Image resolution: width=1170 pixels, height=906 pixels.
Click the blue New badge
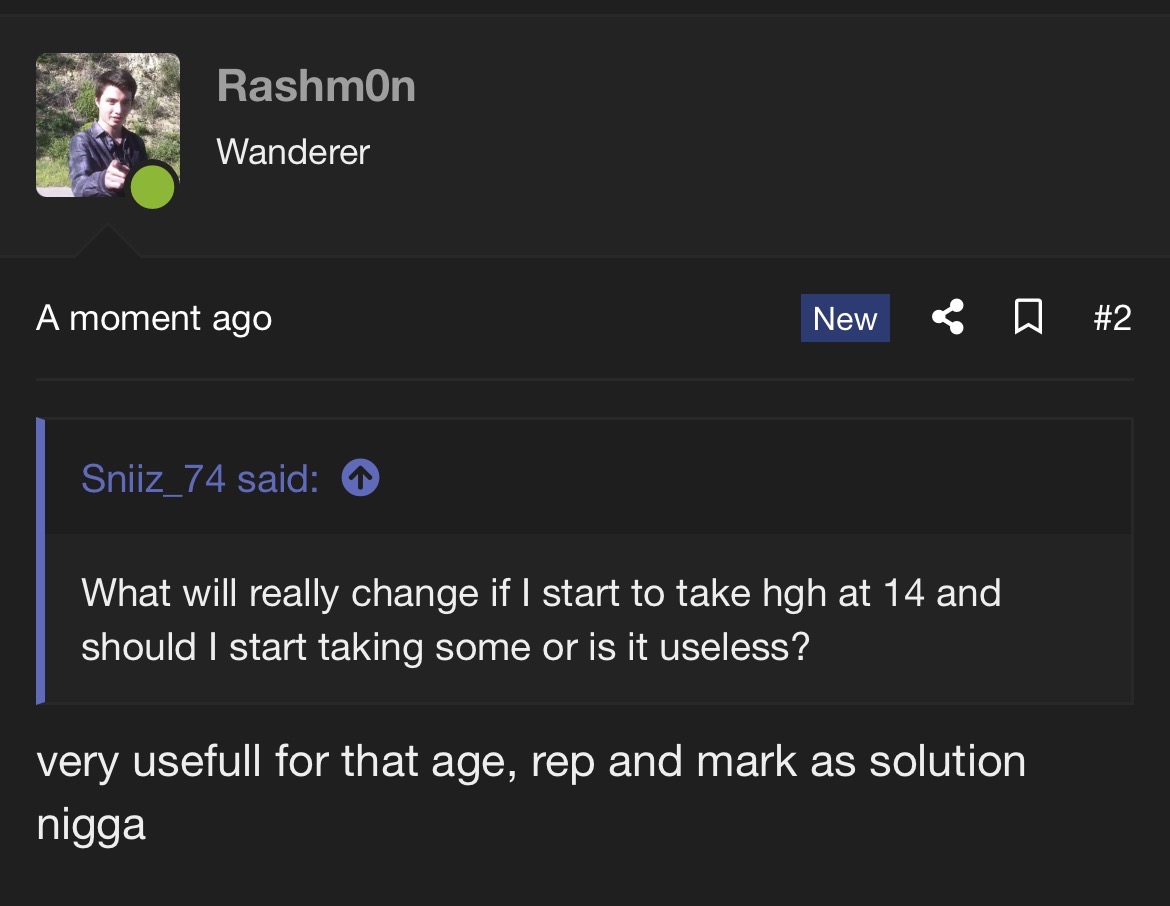click(845, 318)
